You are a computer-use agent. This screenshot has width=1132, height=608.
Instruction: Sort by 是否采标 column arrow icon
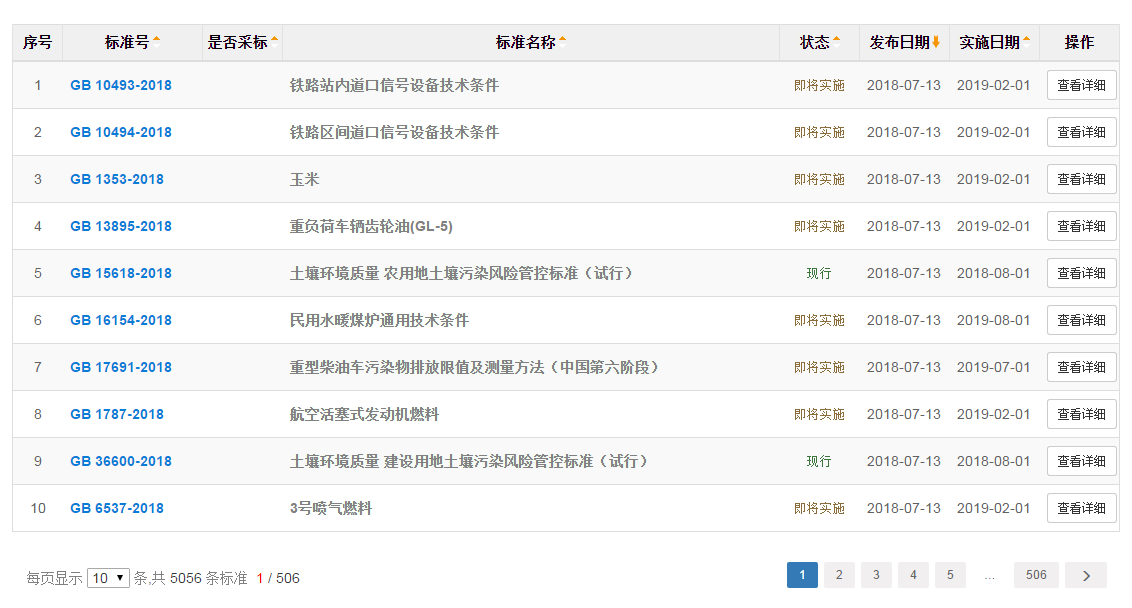pos(274,42)
